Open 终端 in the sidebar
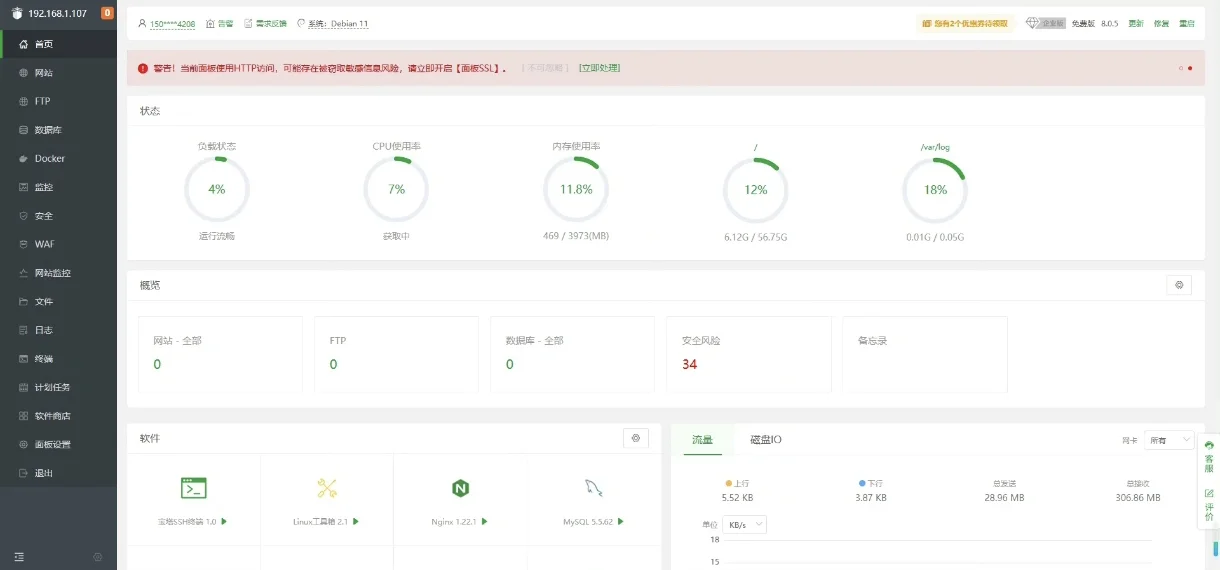 click(x=58, y=359)
